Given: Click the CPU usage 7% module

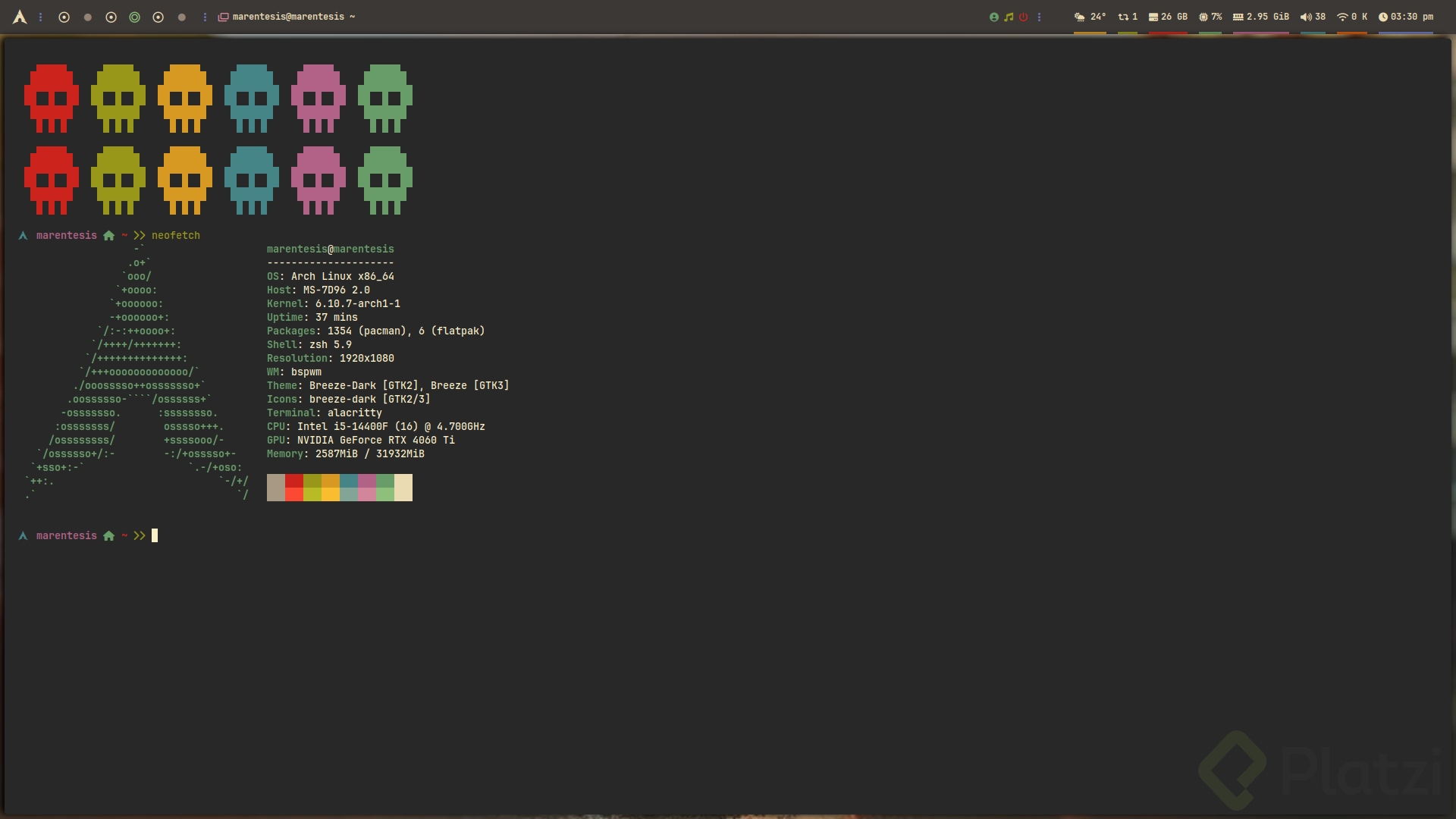Looking at the screenshot, I should click(x=1210, y=17).
